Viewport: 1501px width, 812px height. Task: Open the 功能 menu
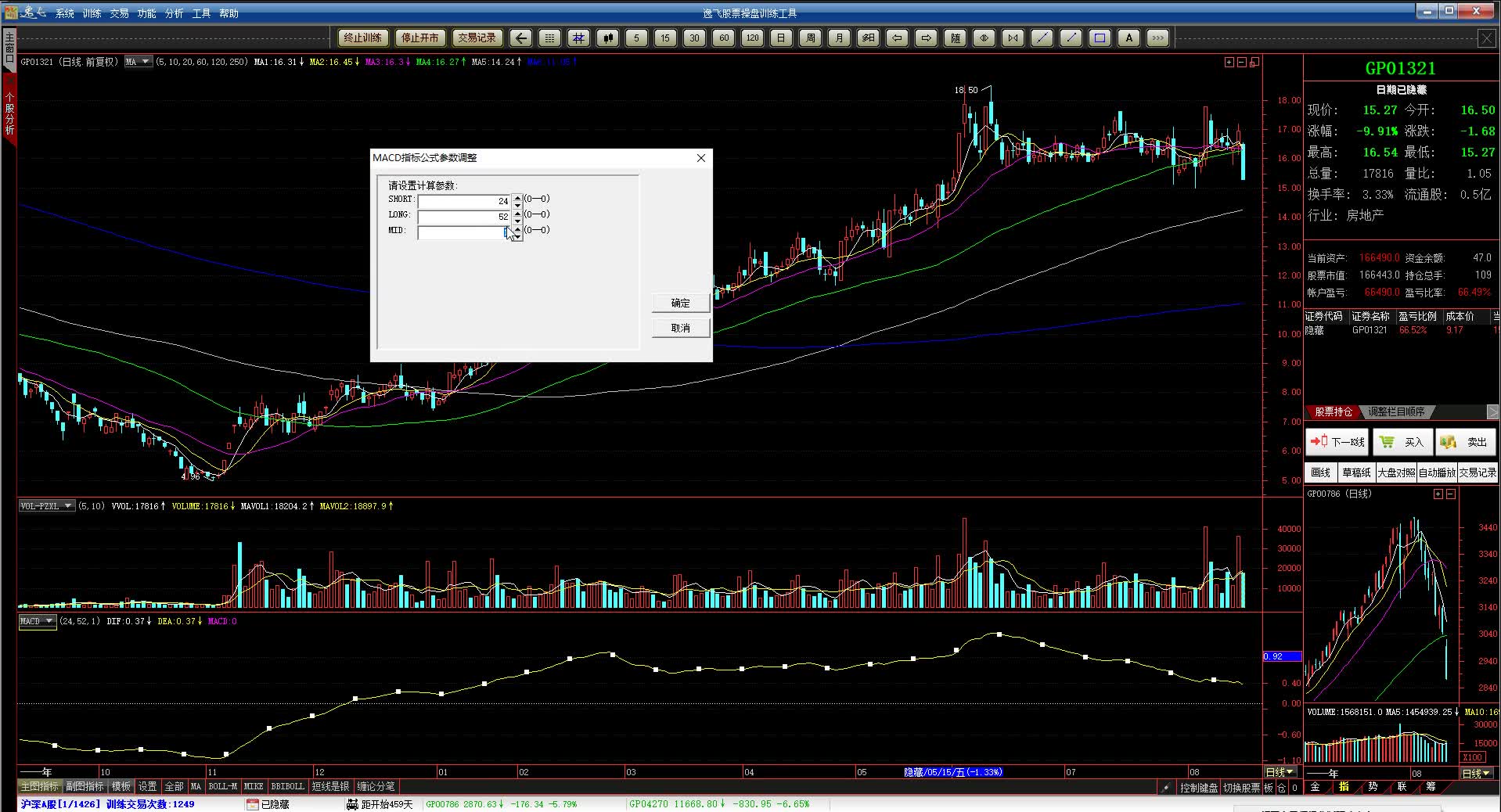(x=147, y=13)
